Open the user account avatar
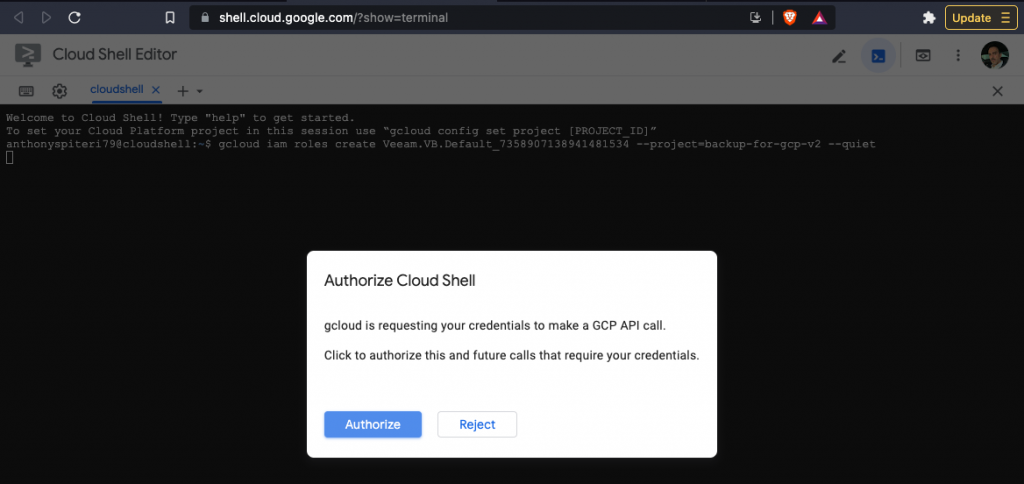 [995, 56]
